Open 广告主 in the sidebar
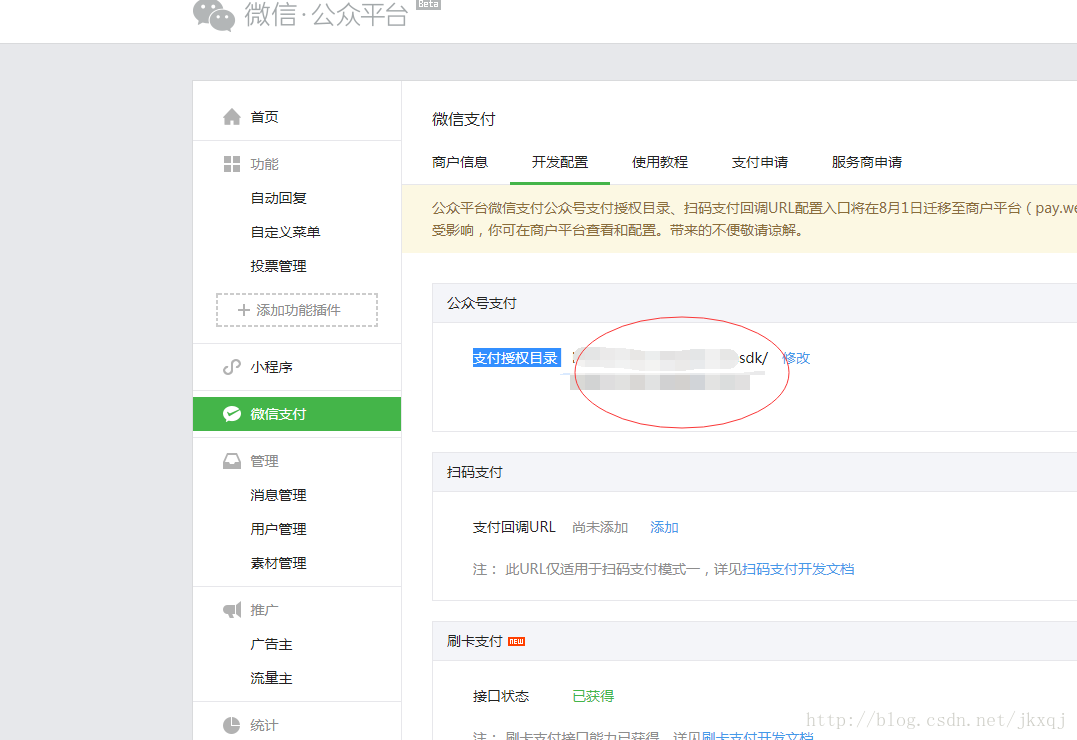 click(271, 644)
